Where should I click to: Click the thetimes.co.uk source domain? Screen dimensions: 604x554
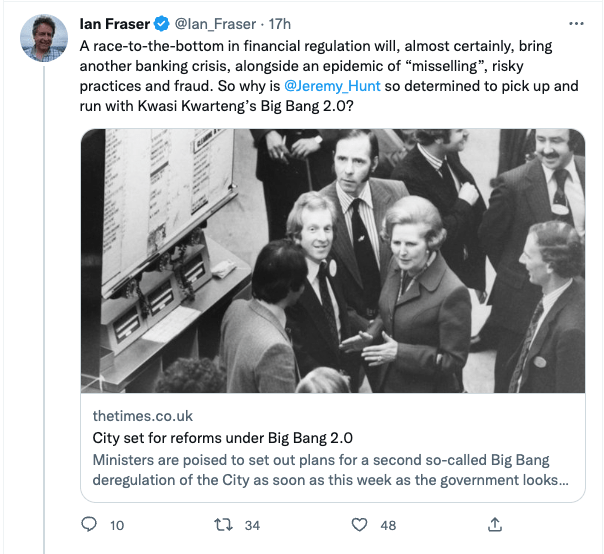[143, 415]
